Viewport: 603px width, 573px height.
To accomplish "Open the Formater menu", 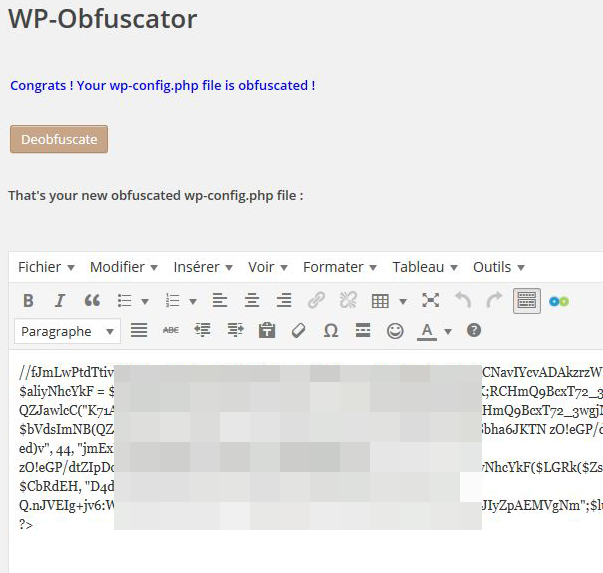I will (340, 267).
